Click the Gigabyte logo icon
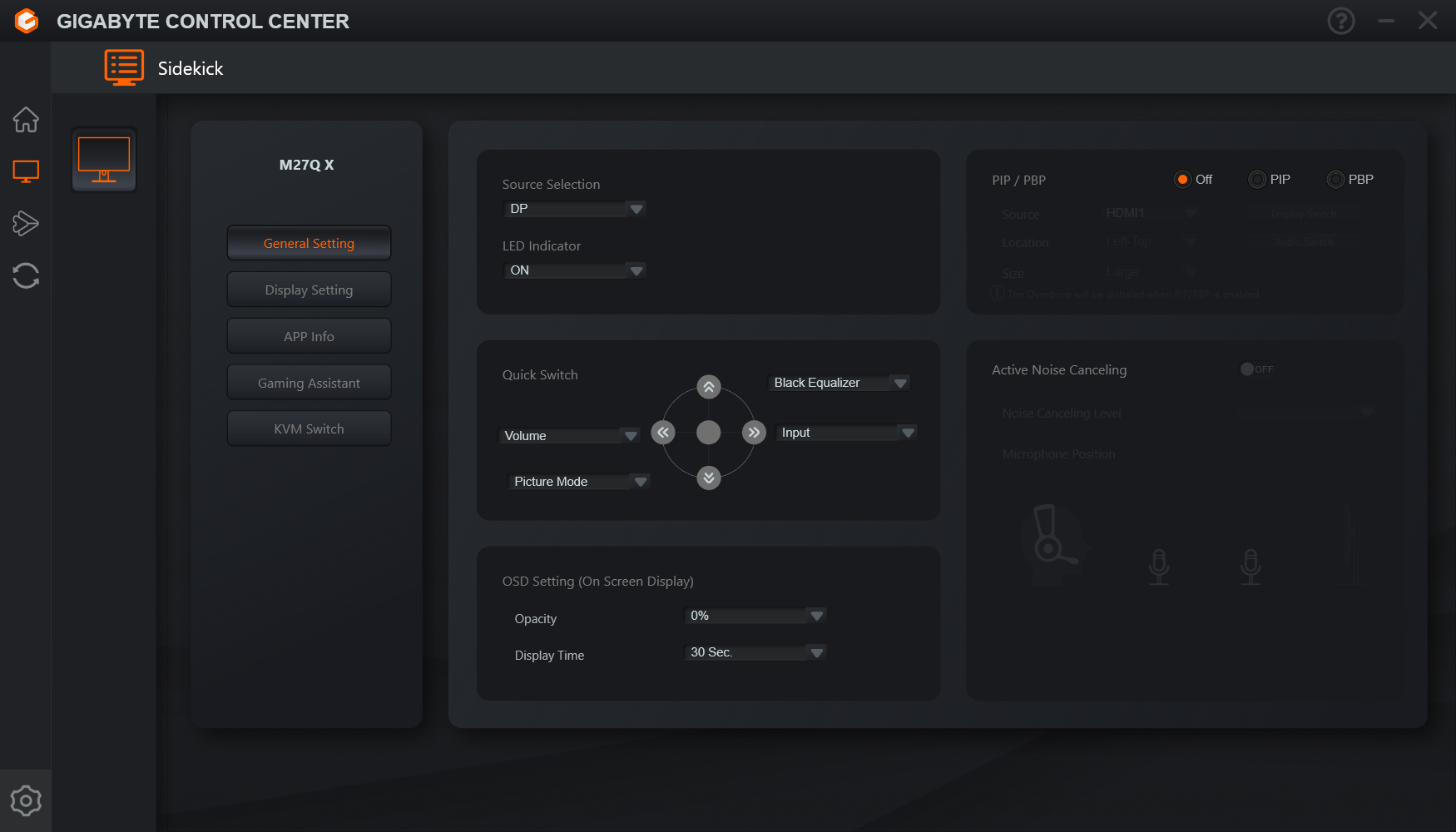 tap(27, 21)
